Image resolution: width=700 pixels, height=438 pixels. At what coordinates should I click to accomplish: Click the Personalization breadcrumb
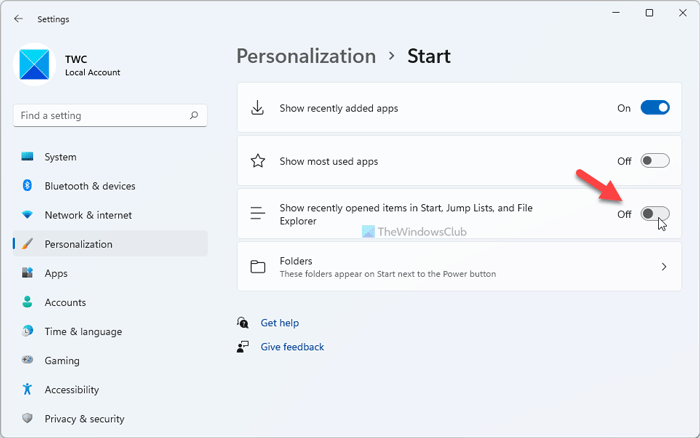(306, 56)
